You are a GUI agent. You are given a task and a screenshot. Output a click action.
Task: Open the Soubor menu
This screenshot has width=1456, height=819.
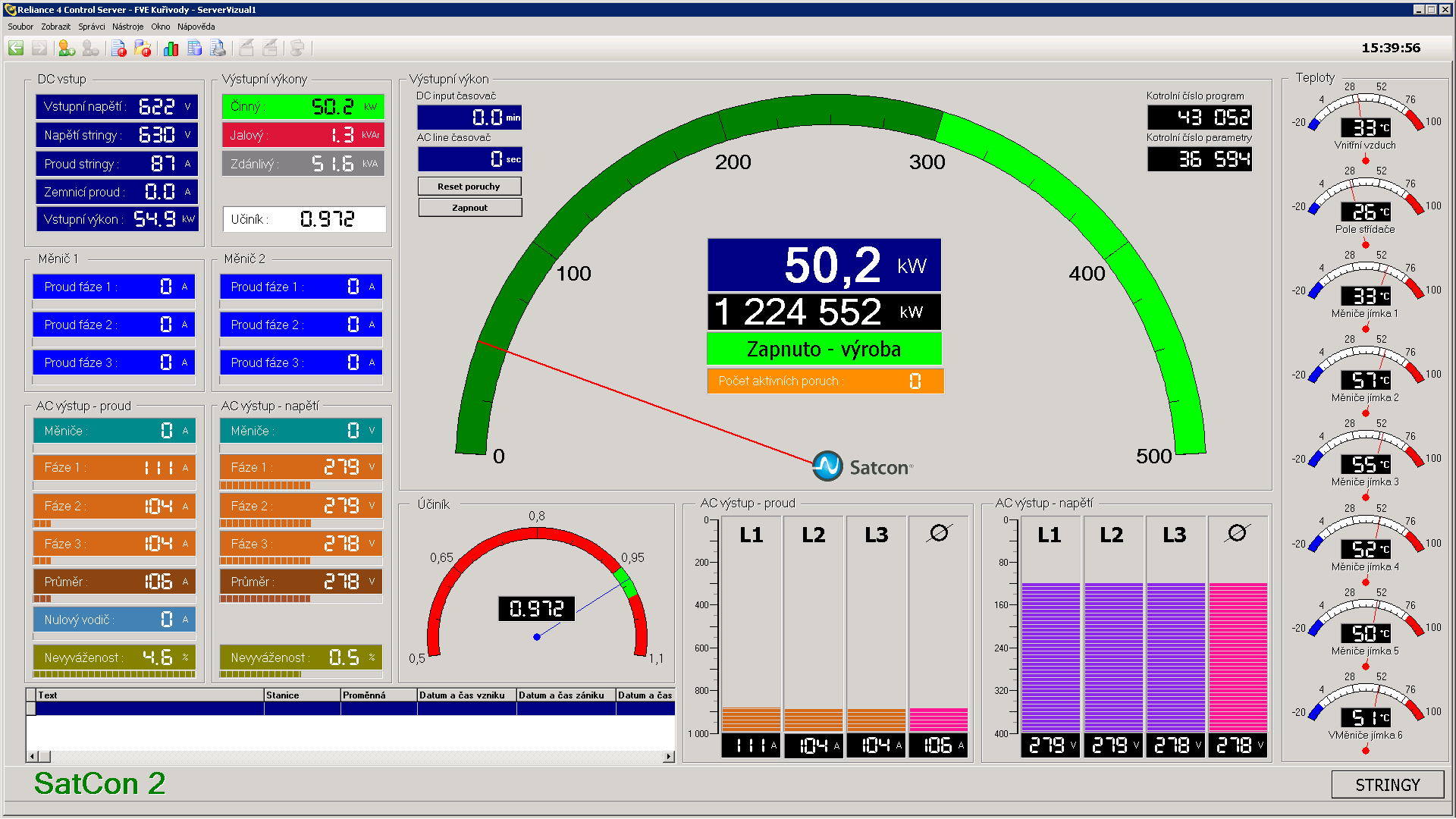coord(20,27)
